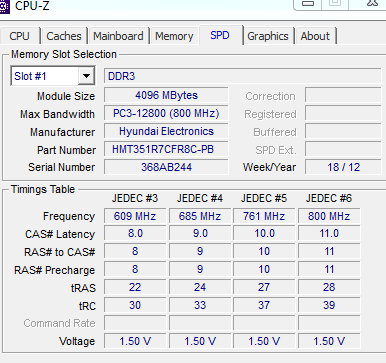
Task: Click CAS# Latency value 10.0
Action: click(x=264, y=233)
